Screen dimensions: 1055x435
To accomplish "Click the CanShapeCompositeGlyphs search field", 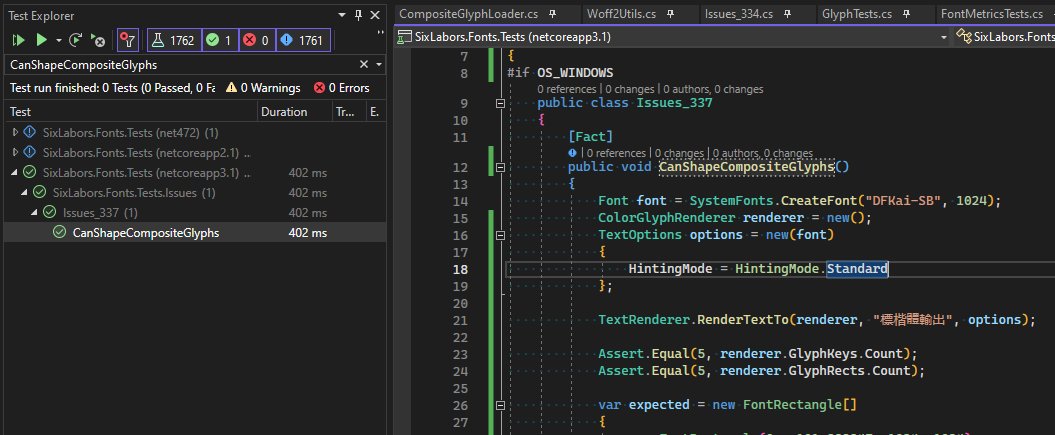I will (x=182, y=65).
